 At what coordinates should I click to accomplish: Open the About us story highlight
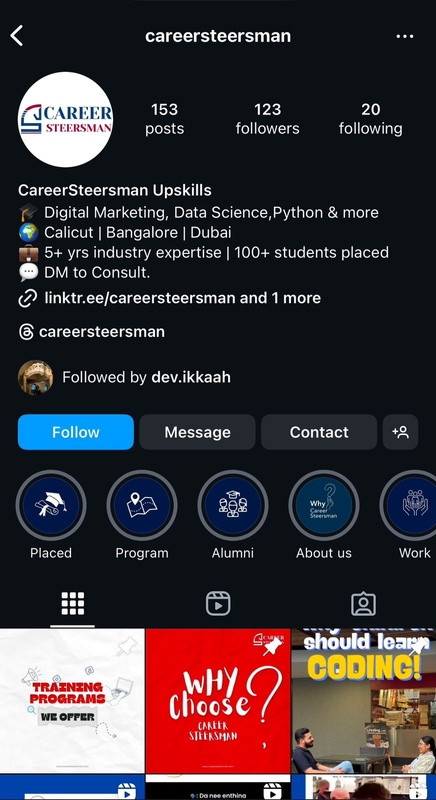(324, 506)
